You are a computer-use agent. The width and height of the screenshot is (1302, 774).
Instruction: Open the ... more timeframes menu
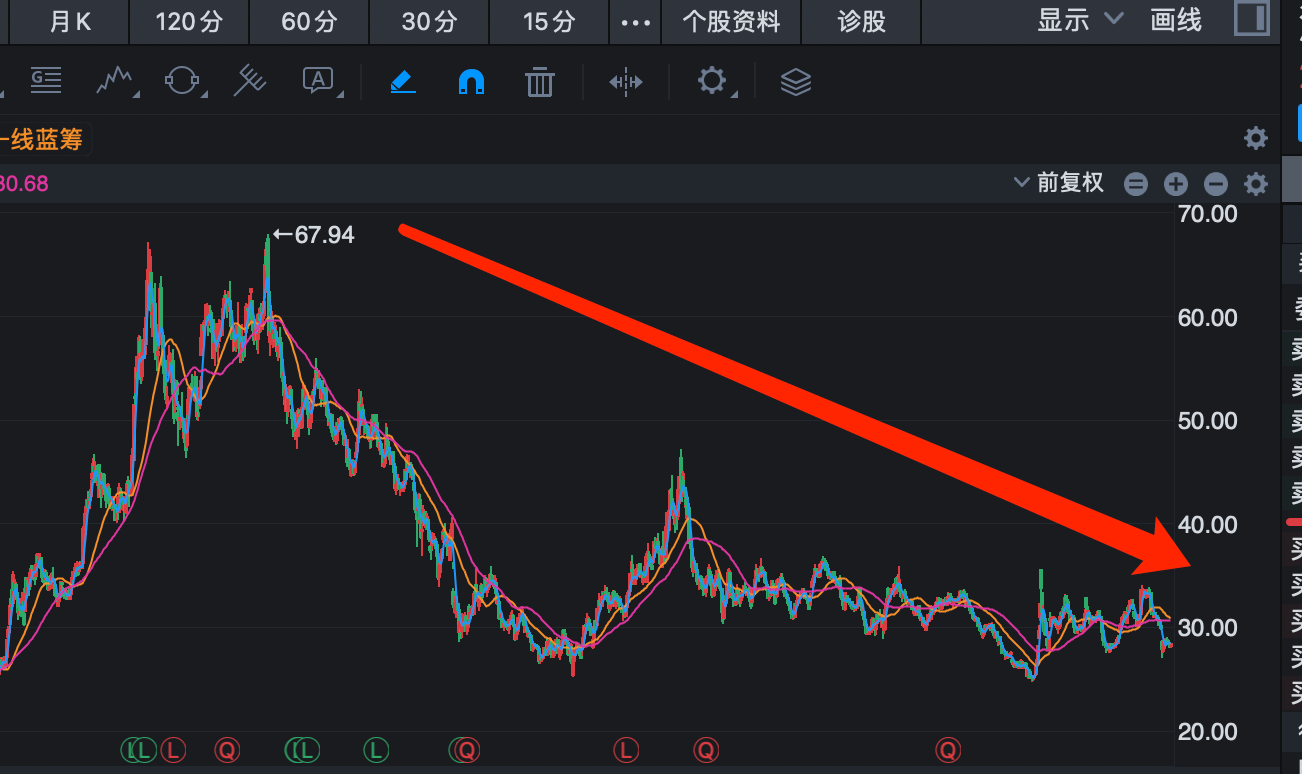(635, 21)
